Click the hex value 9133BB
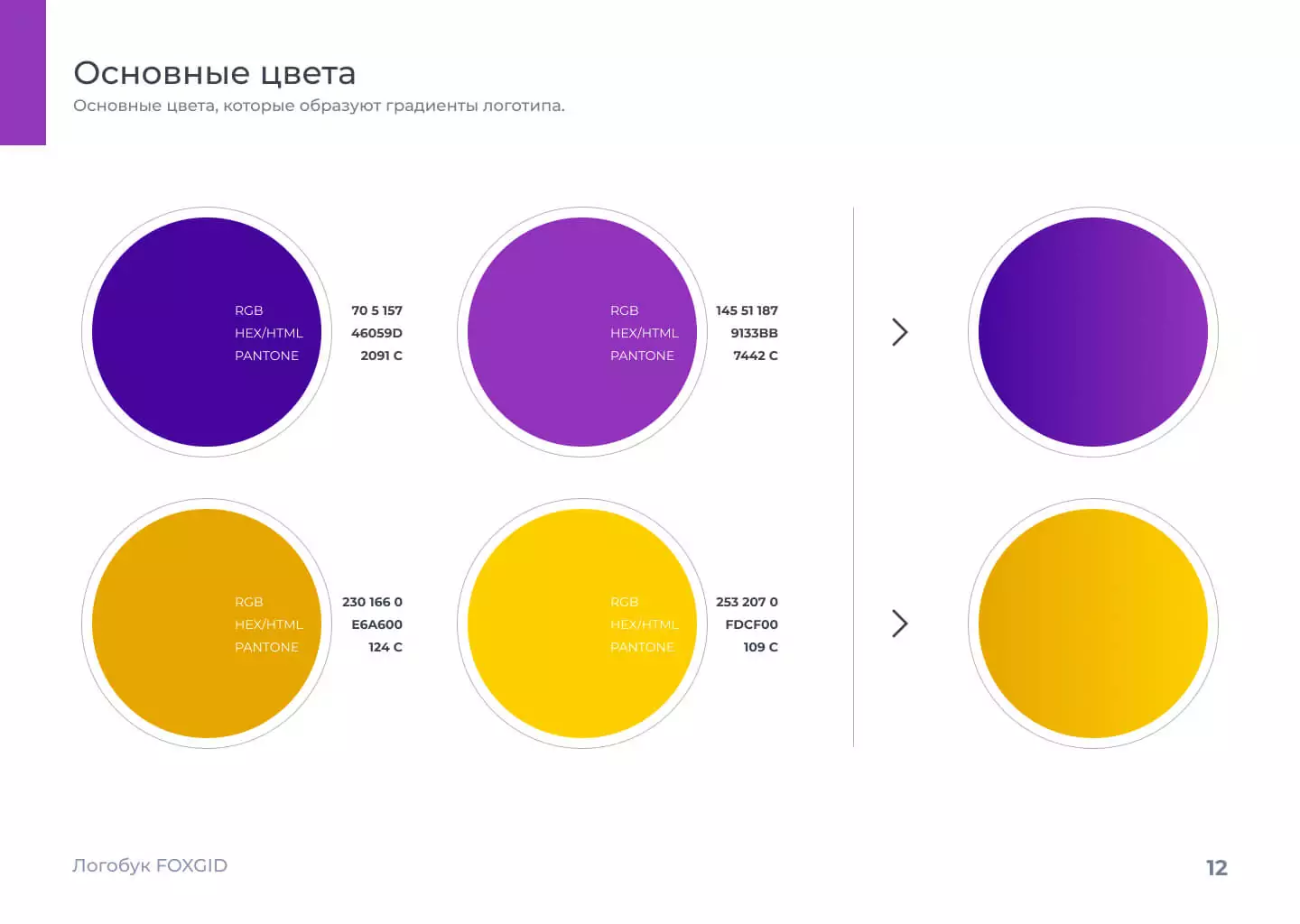 click(755, 333)
